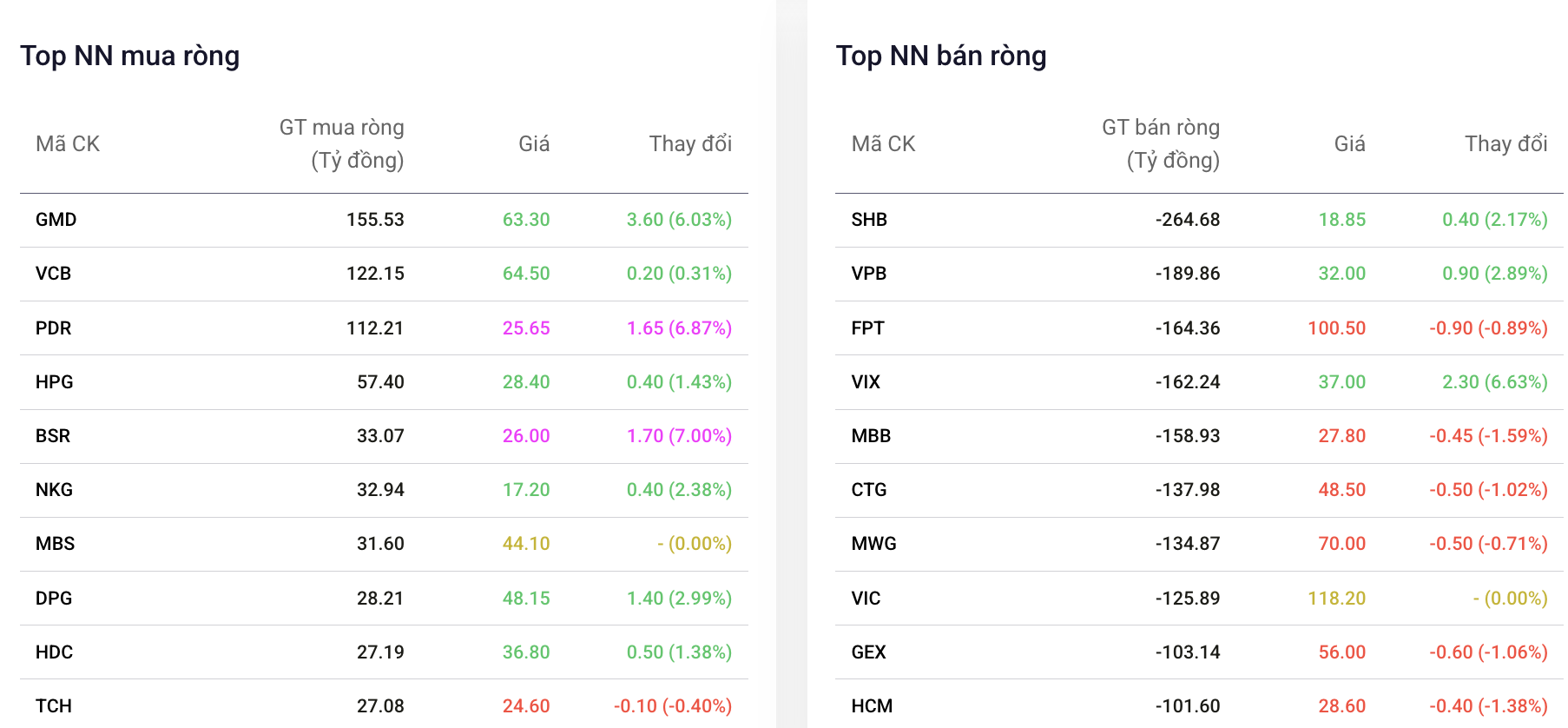Click the VPB stock code
Viewport: 1568px width, 728px height.
869,274
